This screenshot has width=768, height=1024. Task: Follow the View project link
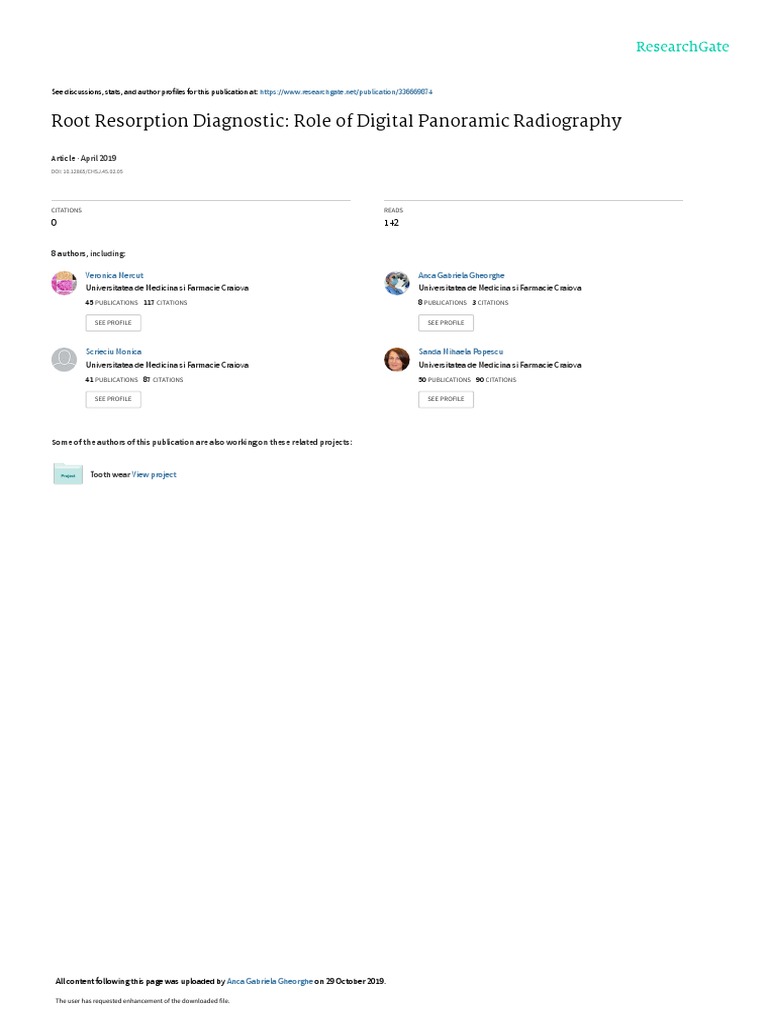pos(154,475)
